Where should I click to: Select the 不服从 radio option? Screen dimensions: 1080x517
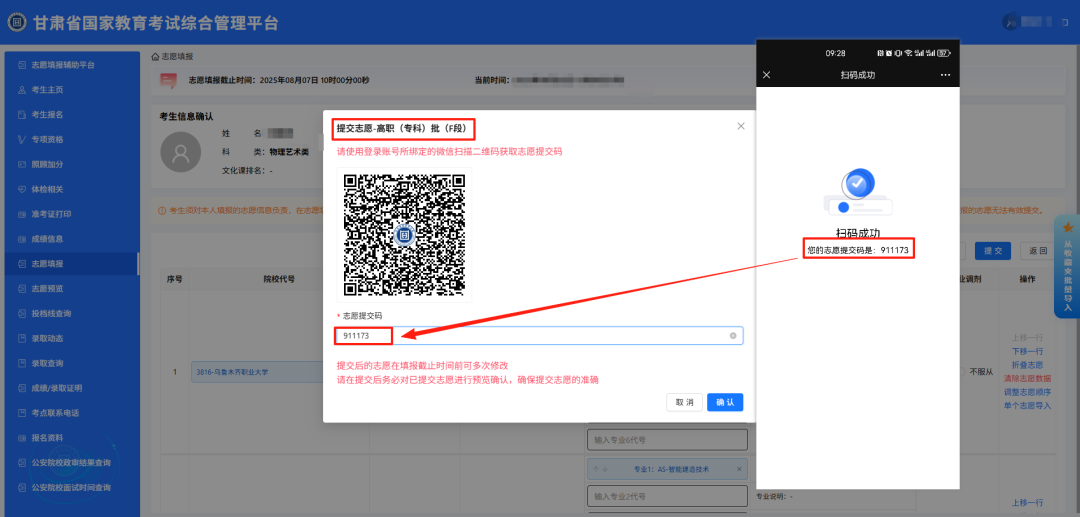(x=977, y=372)
